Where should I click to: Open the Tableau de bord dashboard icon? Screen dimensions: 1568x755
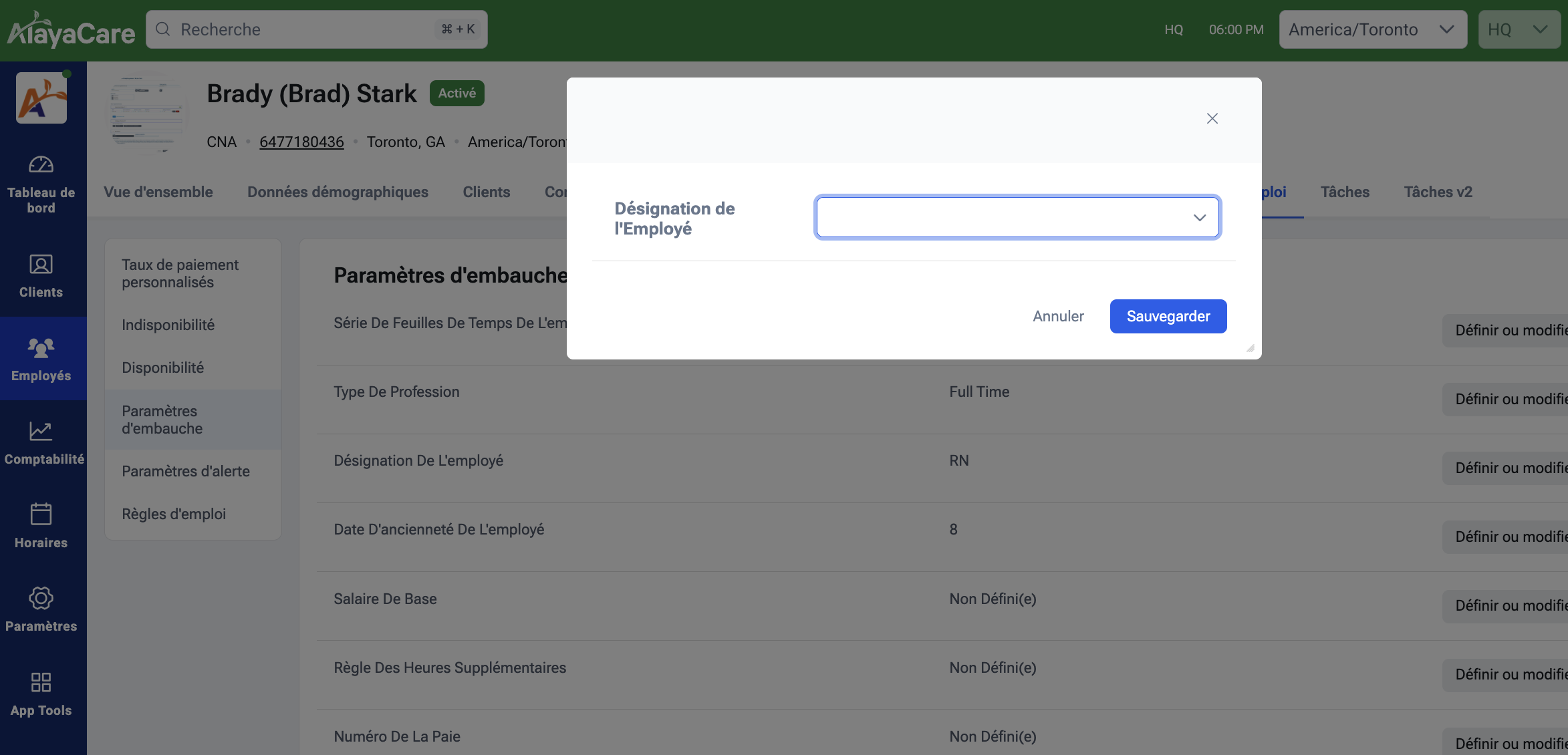click(x=41, y=165)
